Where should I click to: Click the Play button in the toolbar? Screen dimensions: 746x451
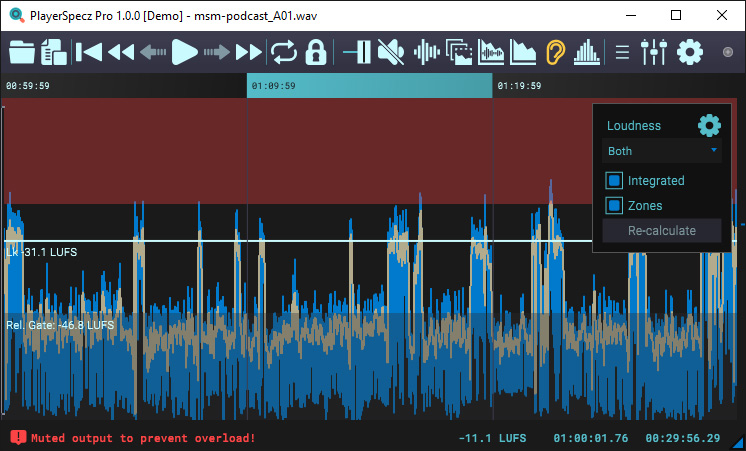point(185,51)
